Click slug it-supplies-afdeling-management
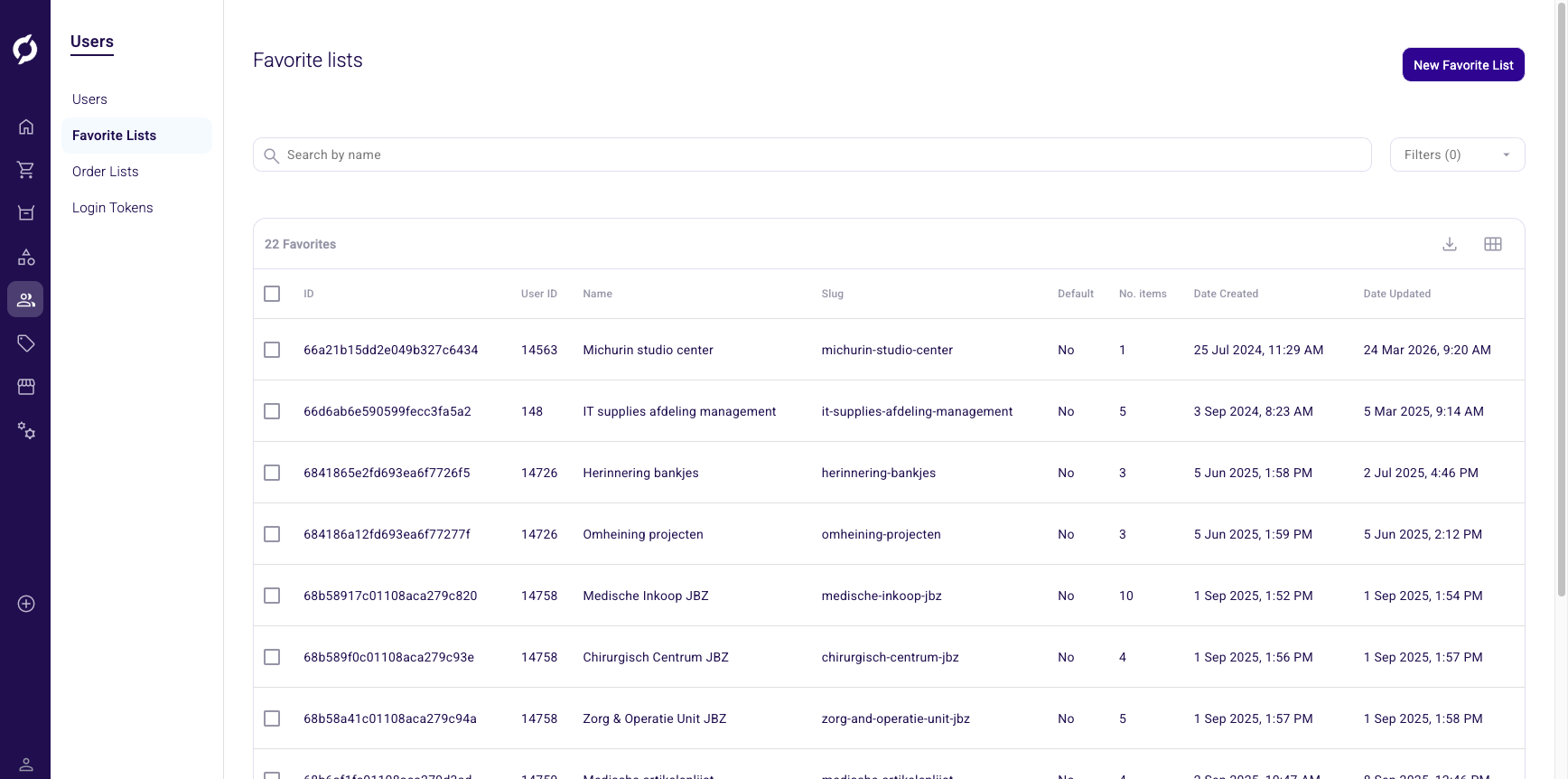 [x=917, y=411]
